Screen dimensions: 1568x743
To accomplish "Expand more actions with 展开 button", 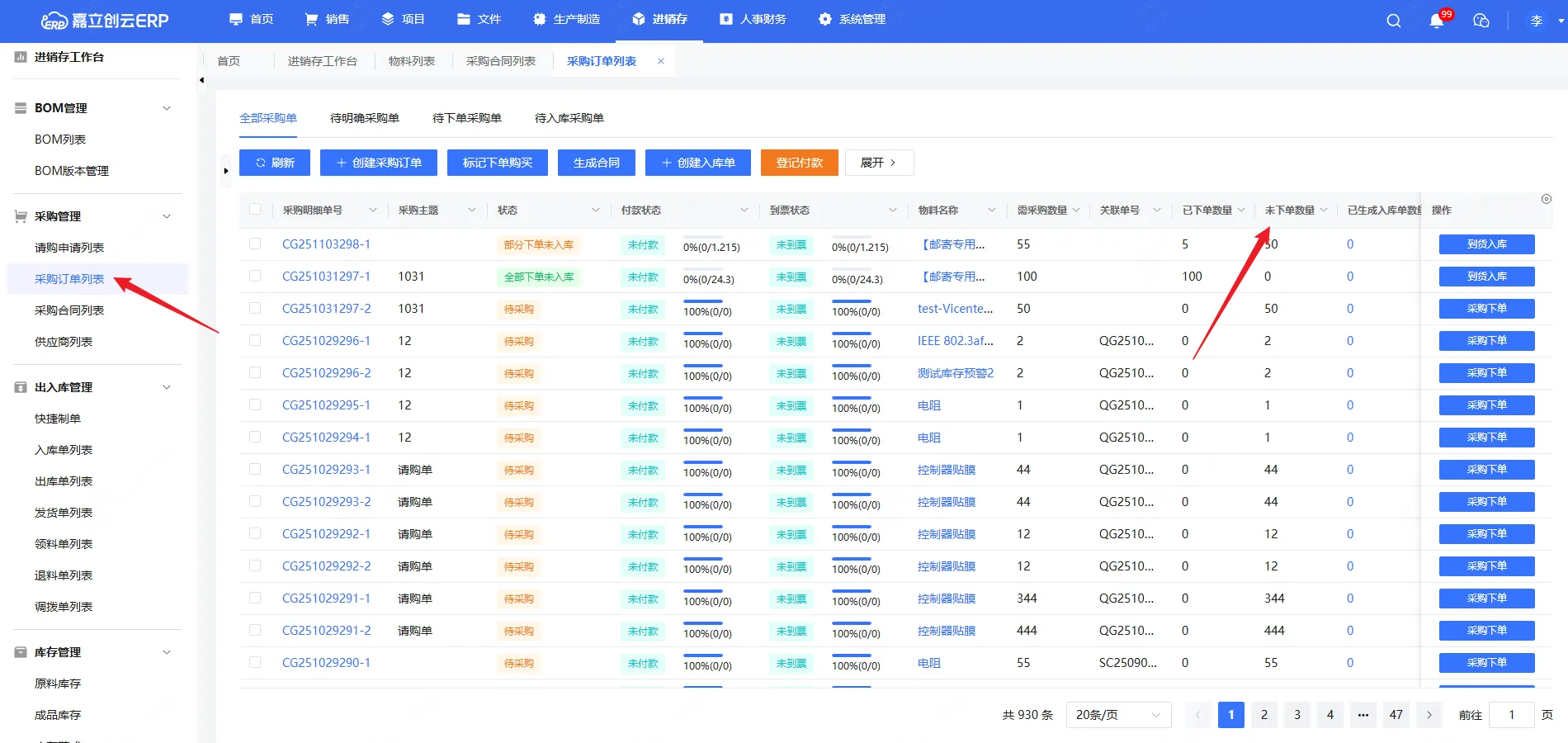I will (879, 163).
